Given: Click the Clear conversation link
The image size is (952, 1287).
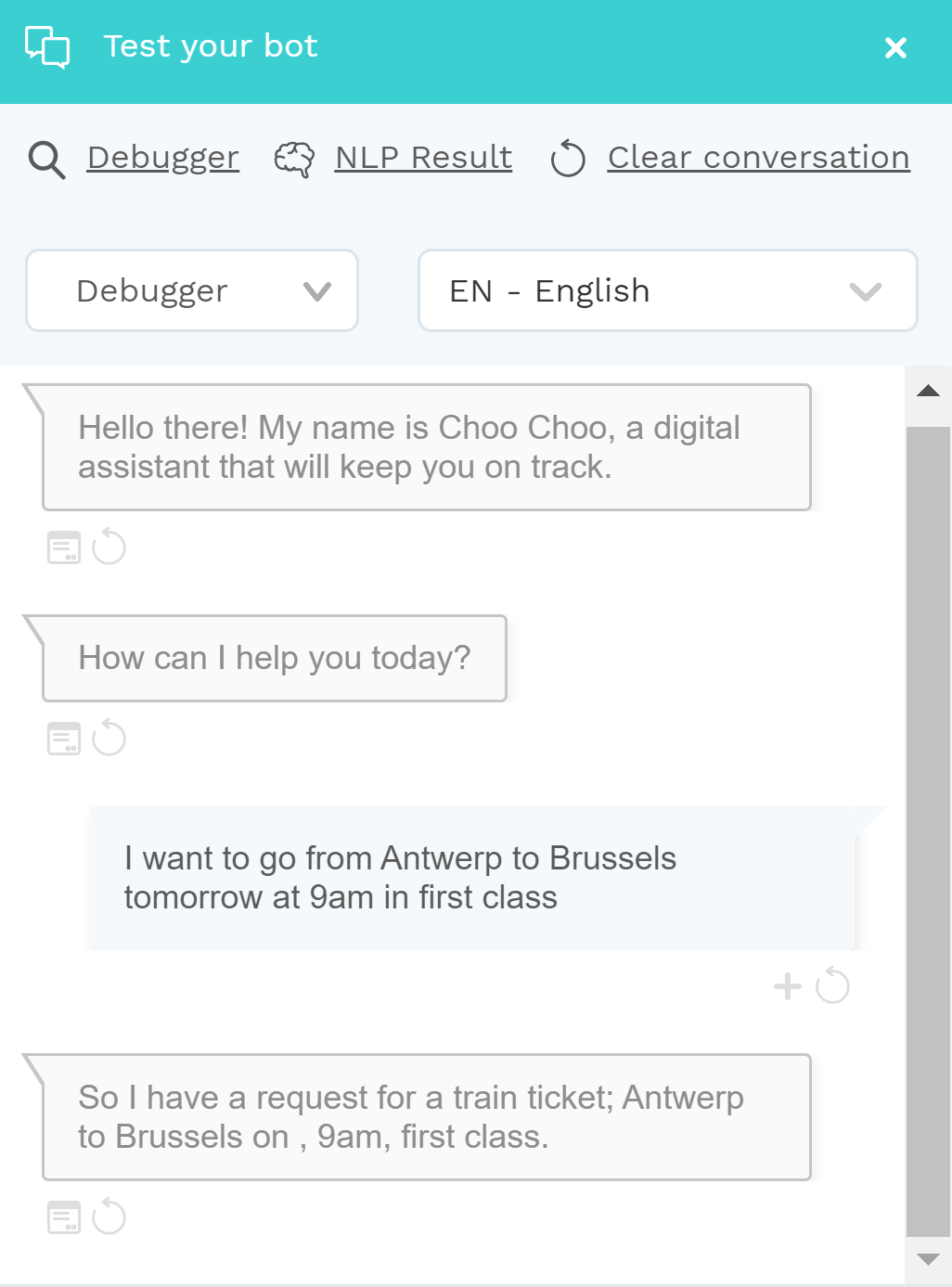Looking at the screenshot, I should pyautogui.click(x=759, y=158).
